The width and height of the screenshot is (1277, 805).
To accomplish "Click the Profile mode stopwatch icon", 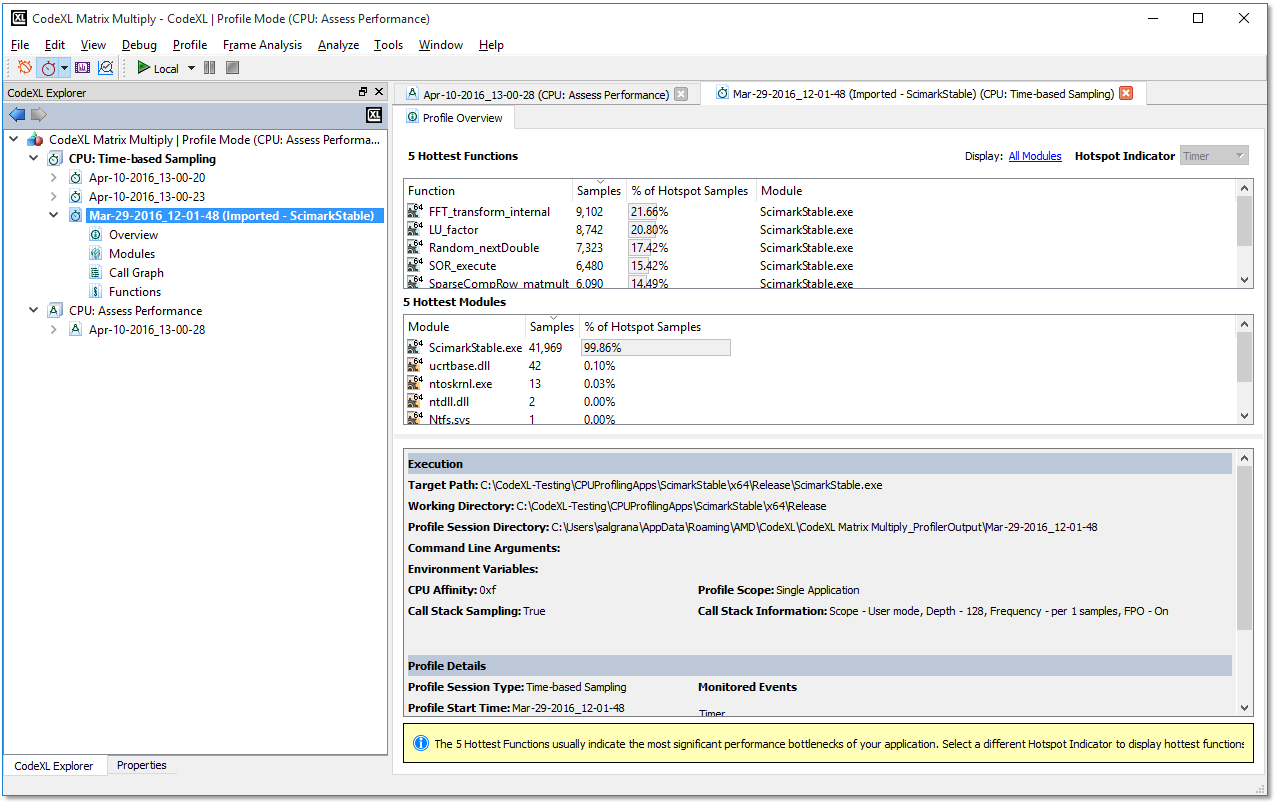I will (x=48, y=68).
